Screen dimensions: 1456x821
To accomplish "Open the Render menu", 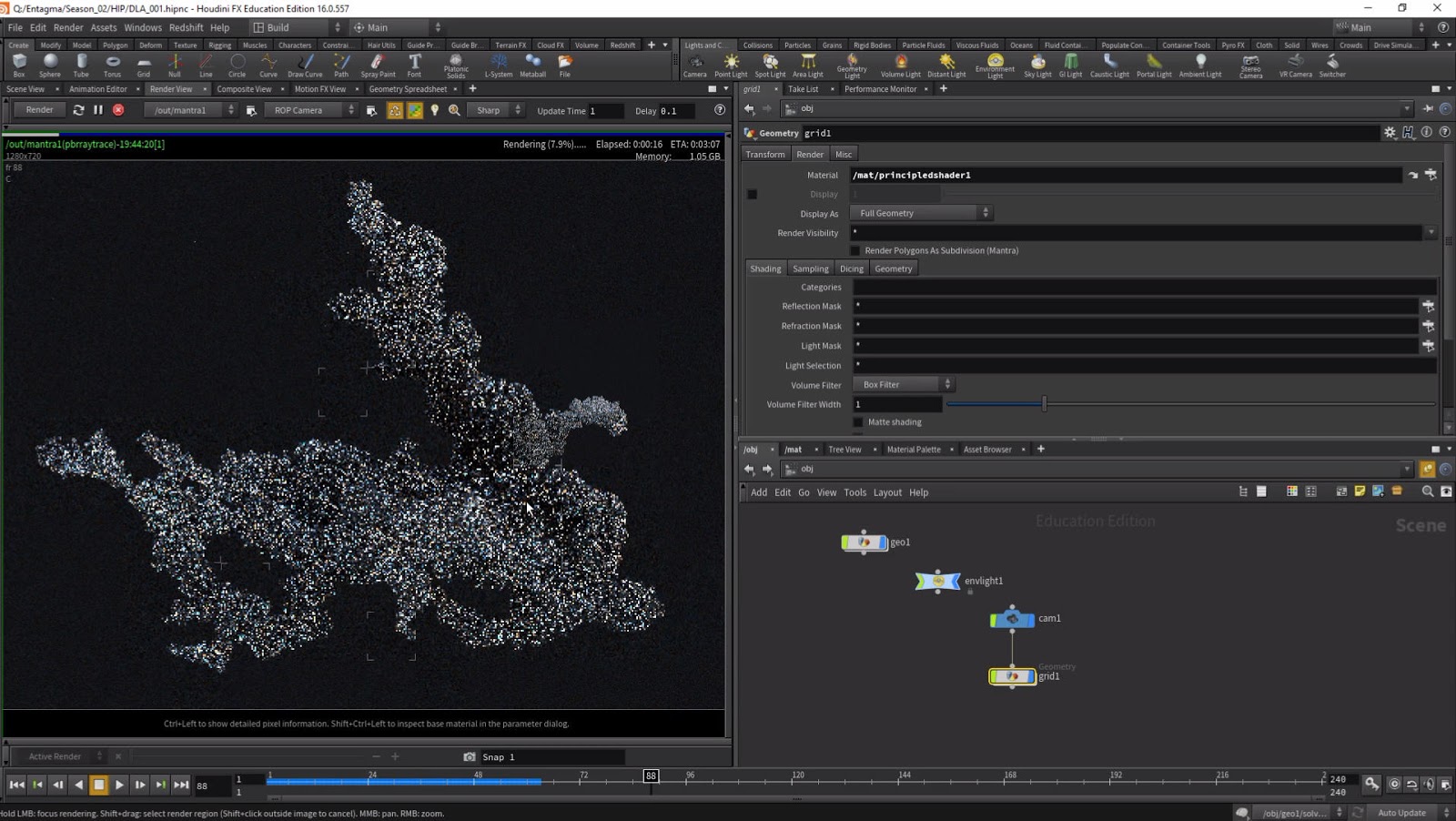I will [68, 27].
